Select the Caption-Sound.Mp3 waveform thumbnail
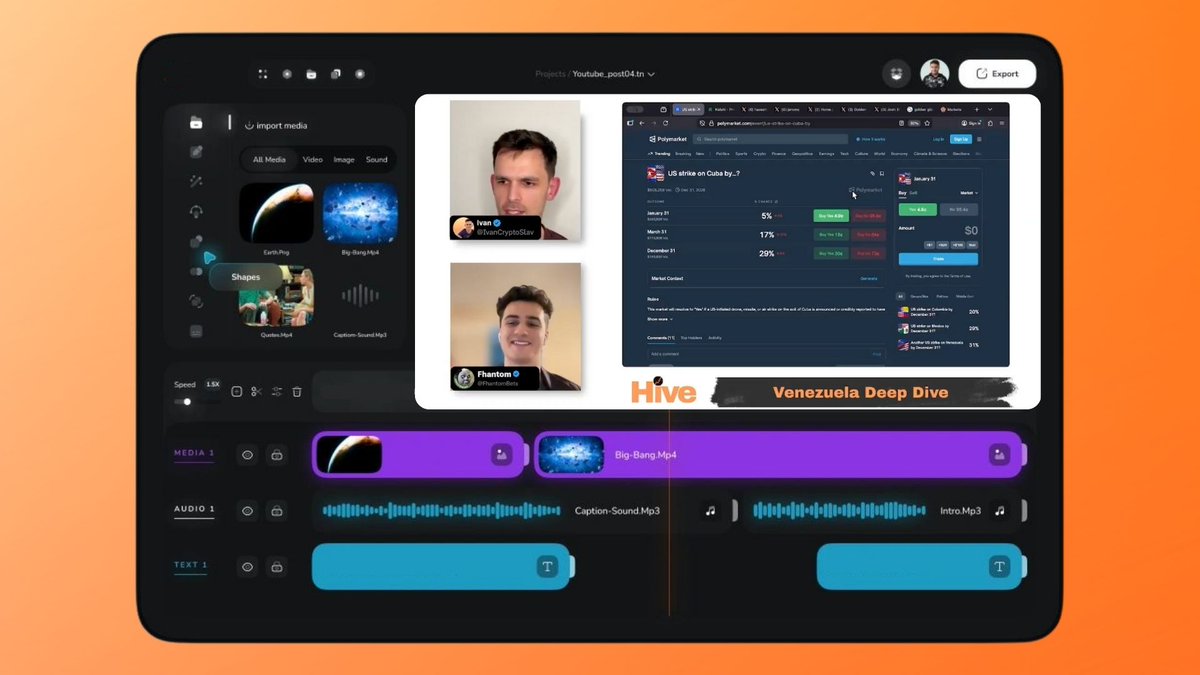Screen dimensions: 1200x675 click(x=360, y=295)
